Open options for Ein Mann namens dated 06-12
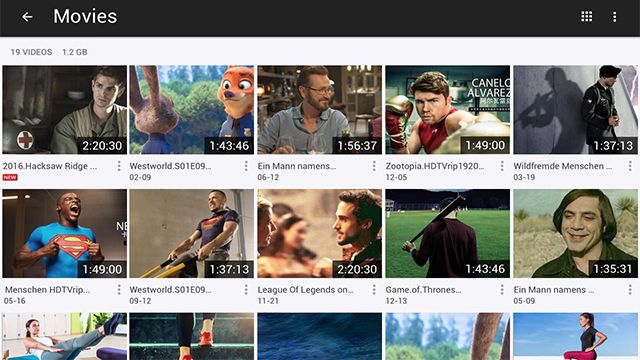 [374, 166]
